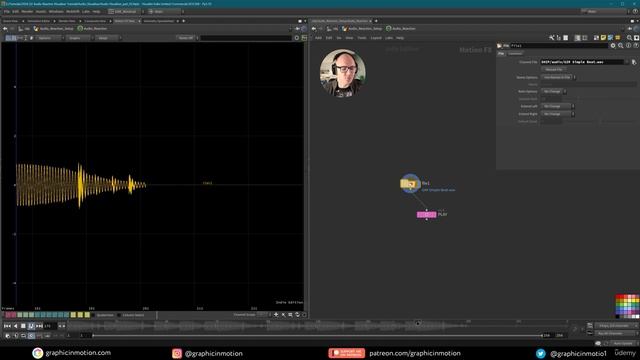Go back in Motion FX path bar
The image size is (640, 360).
click(x=5, y=29)
